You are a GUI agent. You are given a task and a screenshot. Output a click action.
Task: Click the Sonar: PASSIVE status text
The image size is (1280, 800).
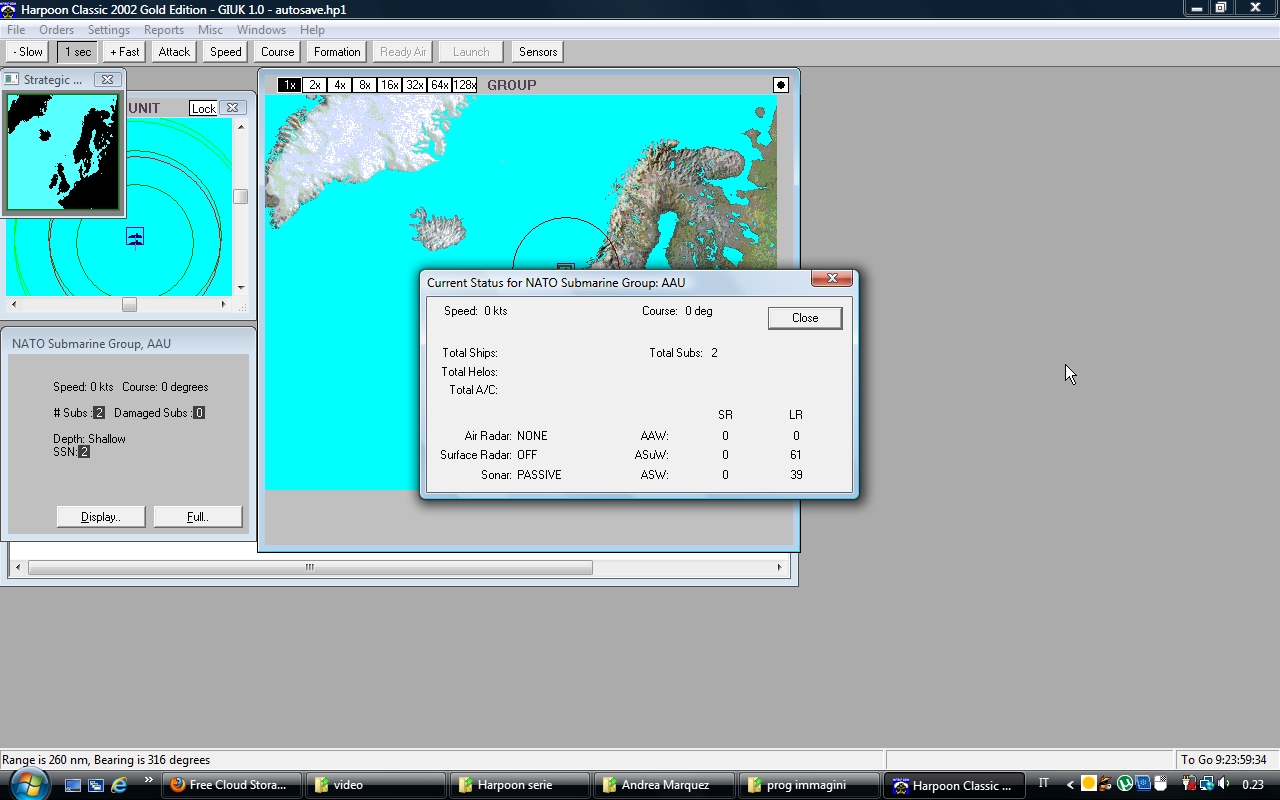click(521, 475)
